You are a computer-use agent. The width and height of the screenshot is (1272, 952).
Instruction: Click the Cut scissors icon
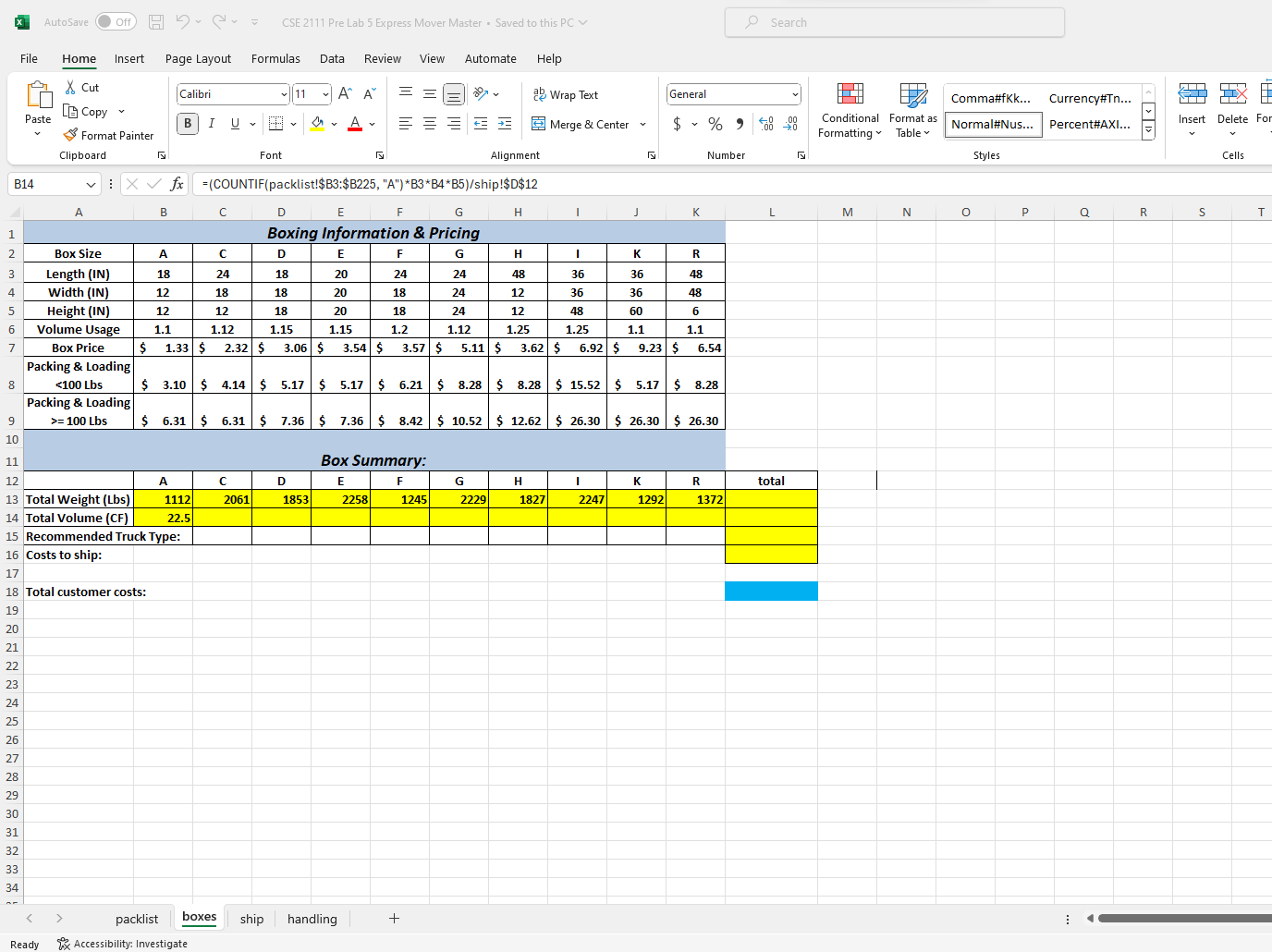(x=70, y=88)
